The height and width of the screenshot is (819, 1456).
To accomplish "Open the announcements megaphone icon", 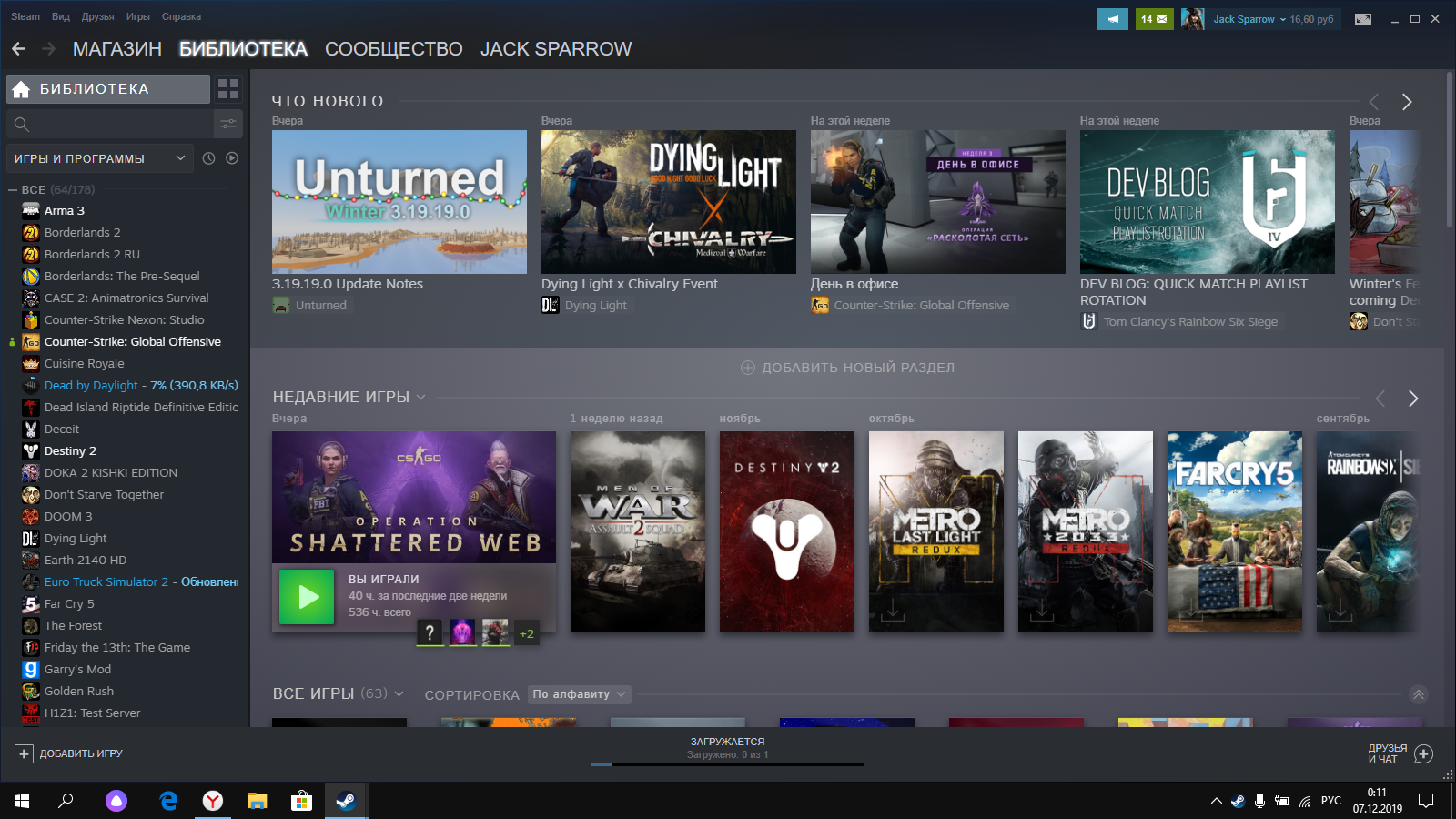I will click(1112, 19).
